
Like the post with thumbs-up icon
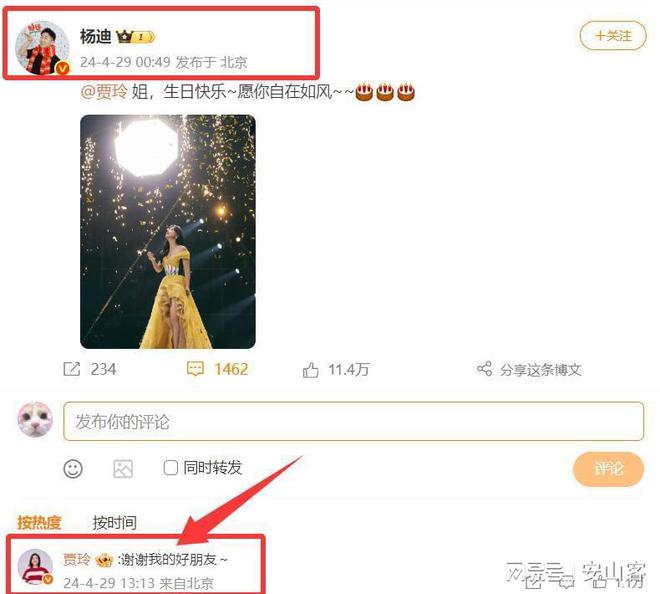pos(311,370)
